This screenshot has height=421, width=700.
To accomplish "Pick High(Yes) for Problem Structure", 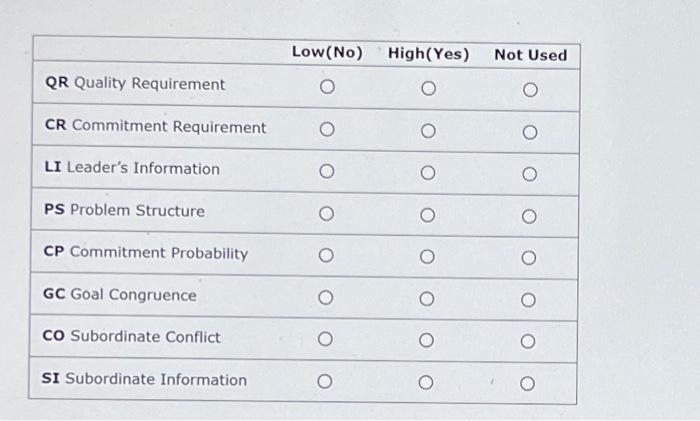I will coord(428,215).
